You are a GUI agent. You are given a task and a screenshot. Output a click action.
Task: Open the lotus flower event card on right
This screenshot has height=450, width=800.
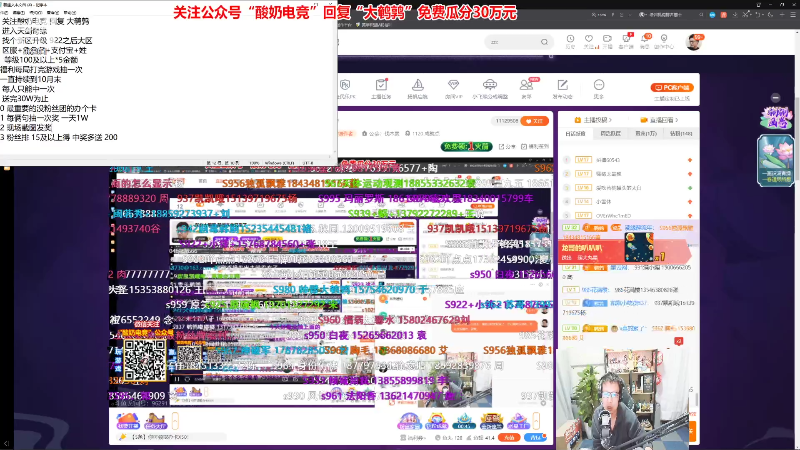tap(776, 161)
